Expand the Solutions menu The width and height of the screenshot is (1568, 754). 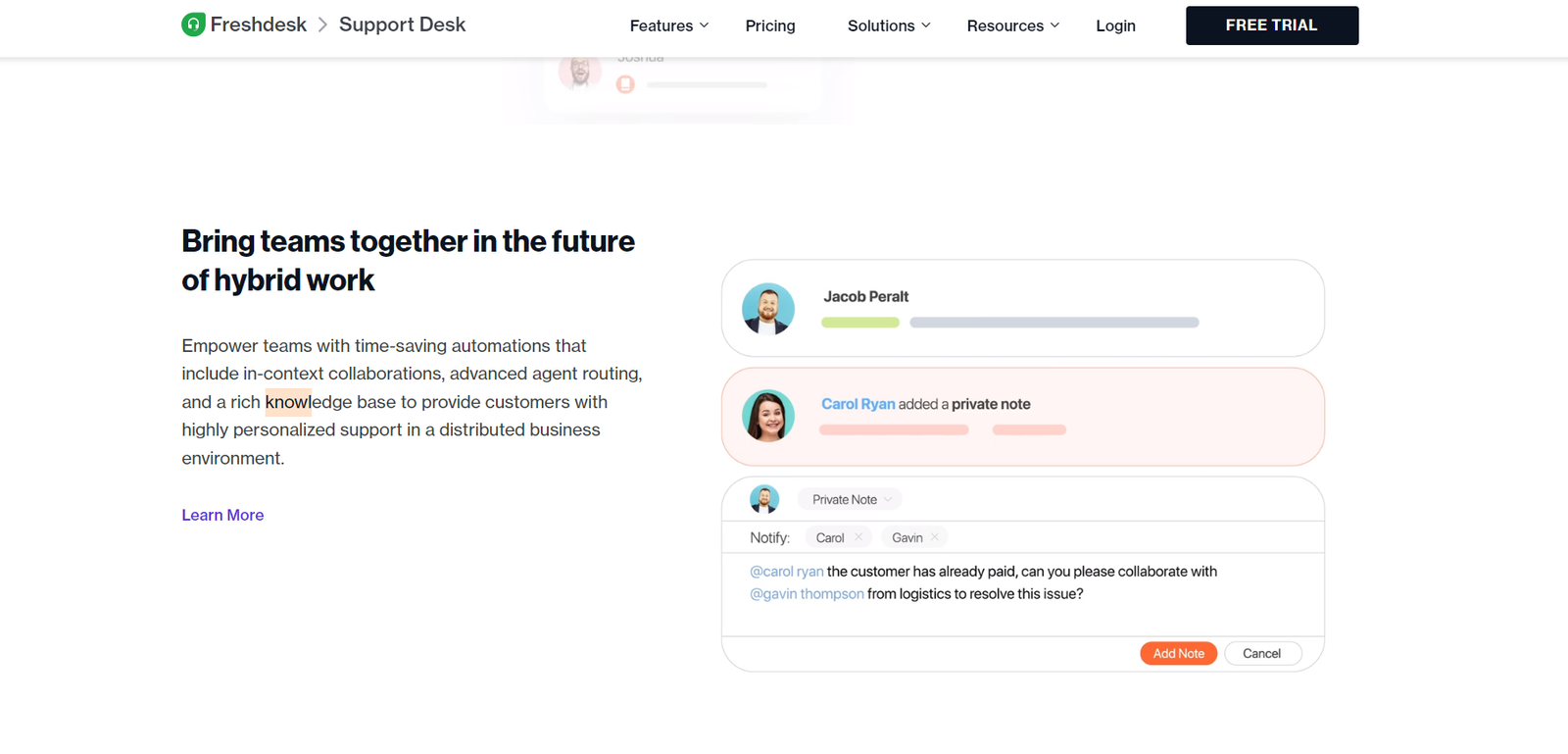click(889, 25)
